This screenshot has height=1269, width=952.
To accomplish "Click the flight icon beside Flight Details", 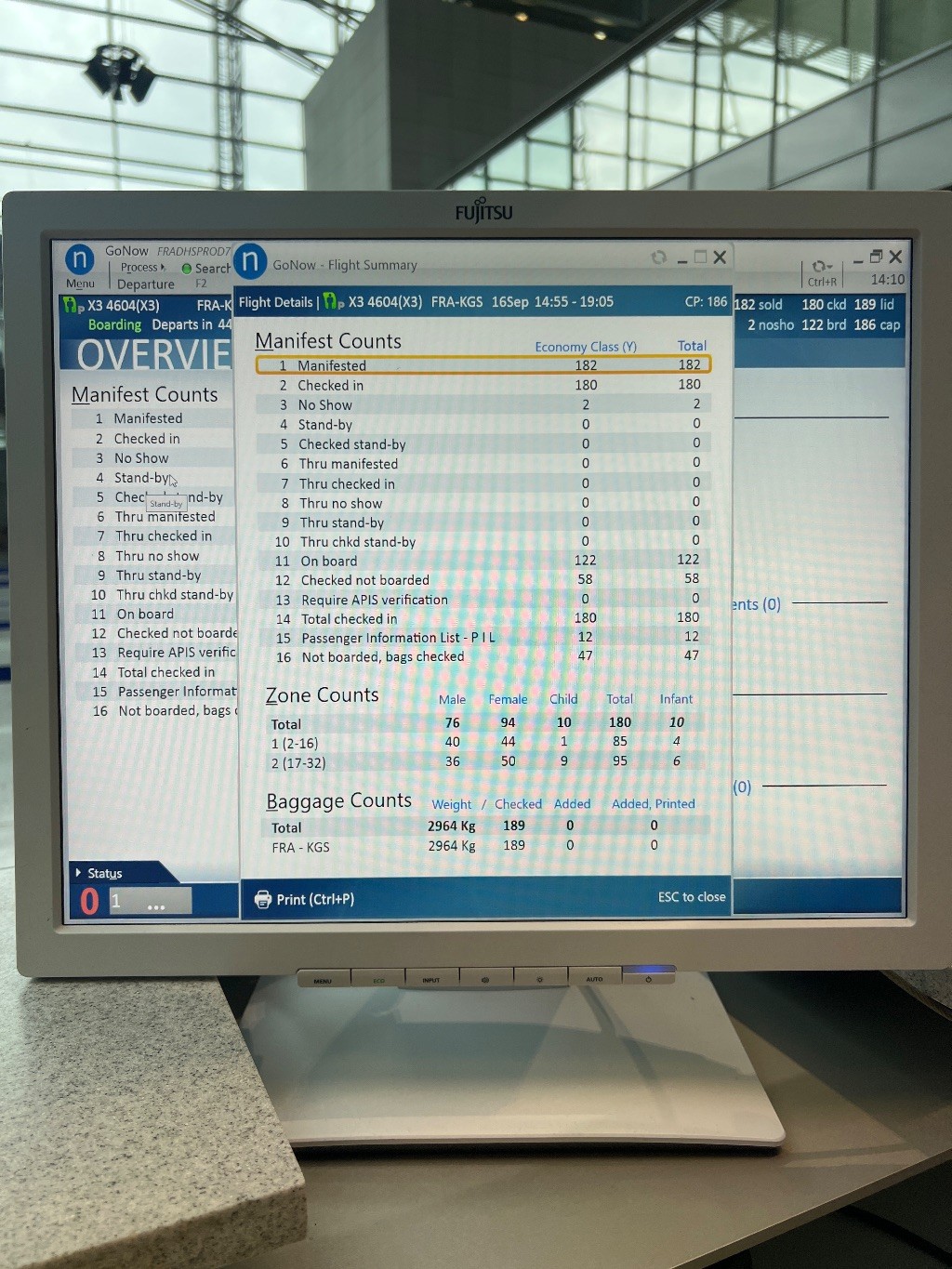I will pos(333,302).
